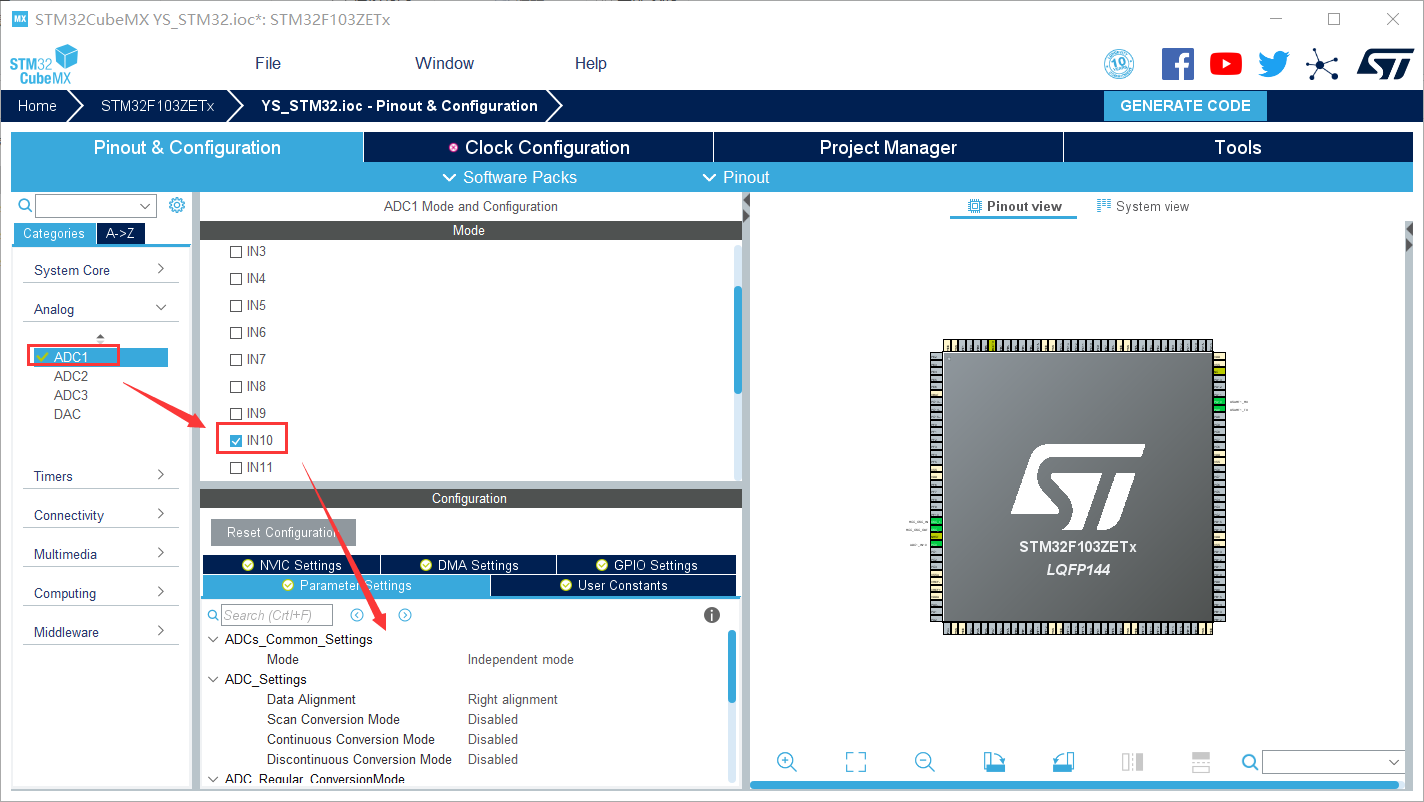The width and height of the screenshot is (1424, 802).
Task: Click the peripheral search magnifier icon
Action: click(26, 205)
